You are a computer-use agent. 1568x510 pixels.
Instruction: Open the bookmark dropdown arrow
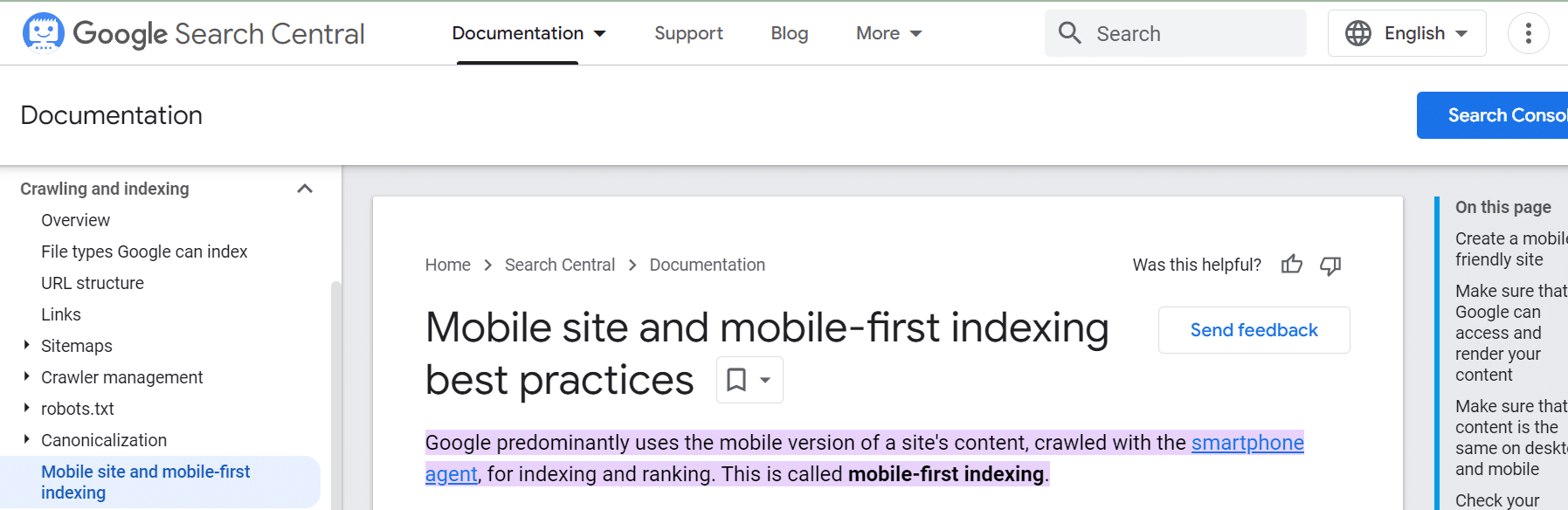click(x=765, y=381)
